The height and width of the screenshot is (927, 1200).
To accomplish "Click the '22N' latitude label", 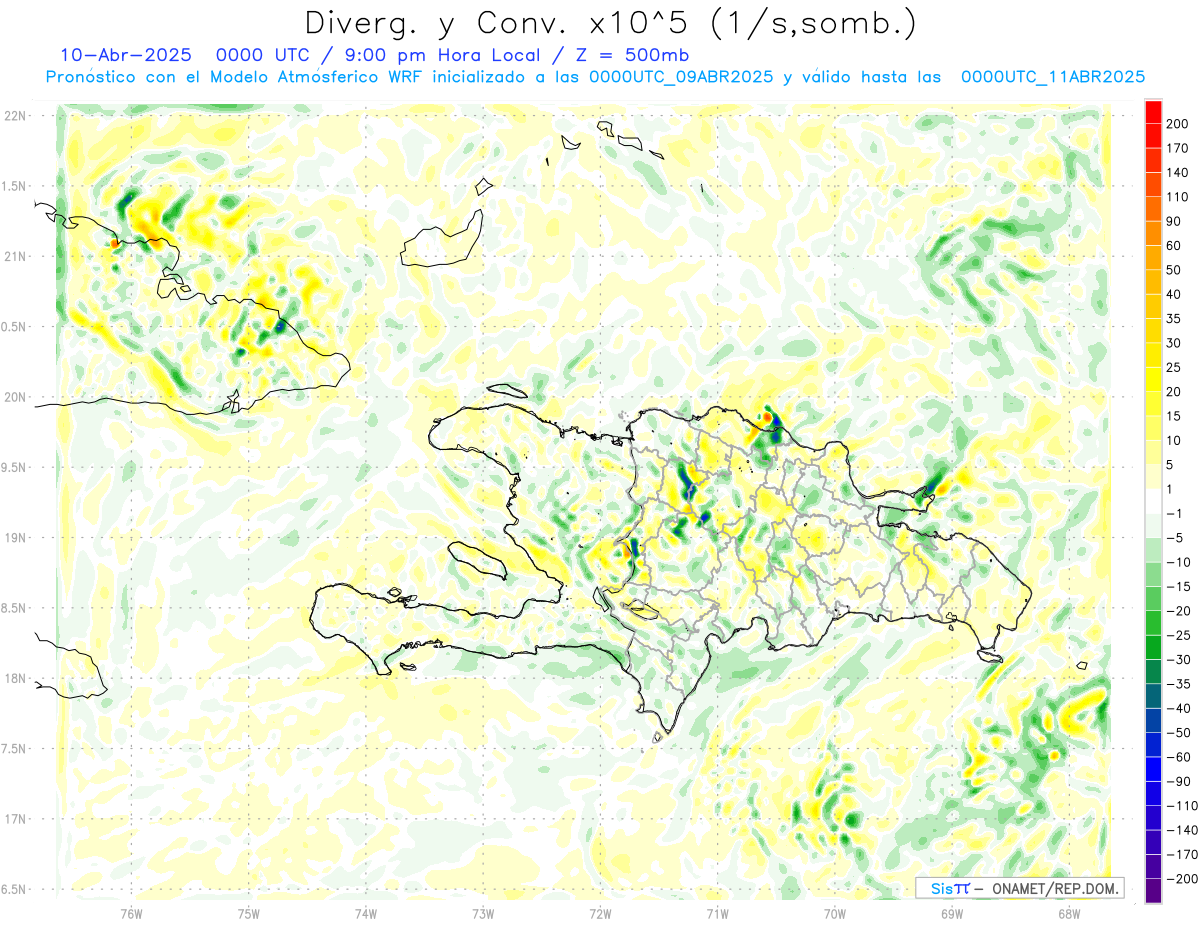I will (x=15, y=116).
